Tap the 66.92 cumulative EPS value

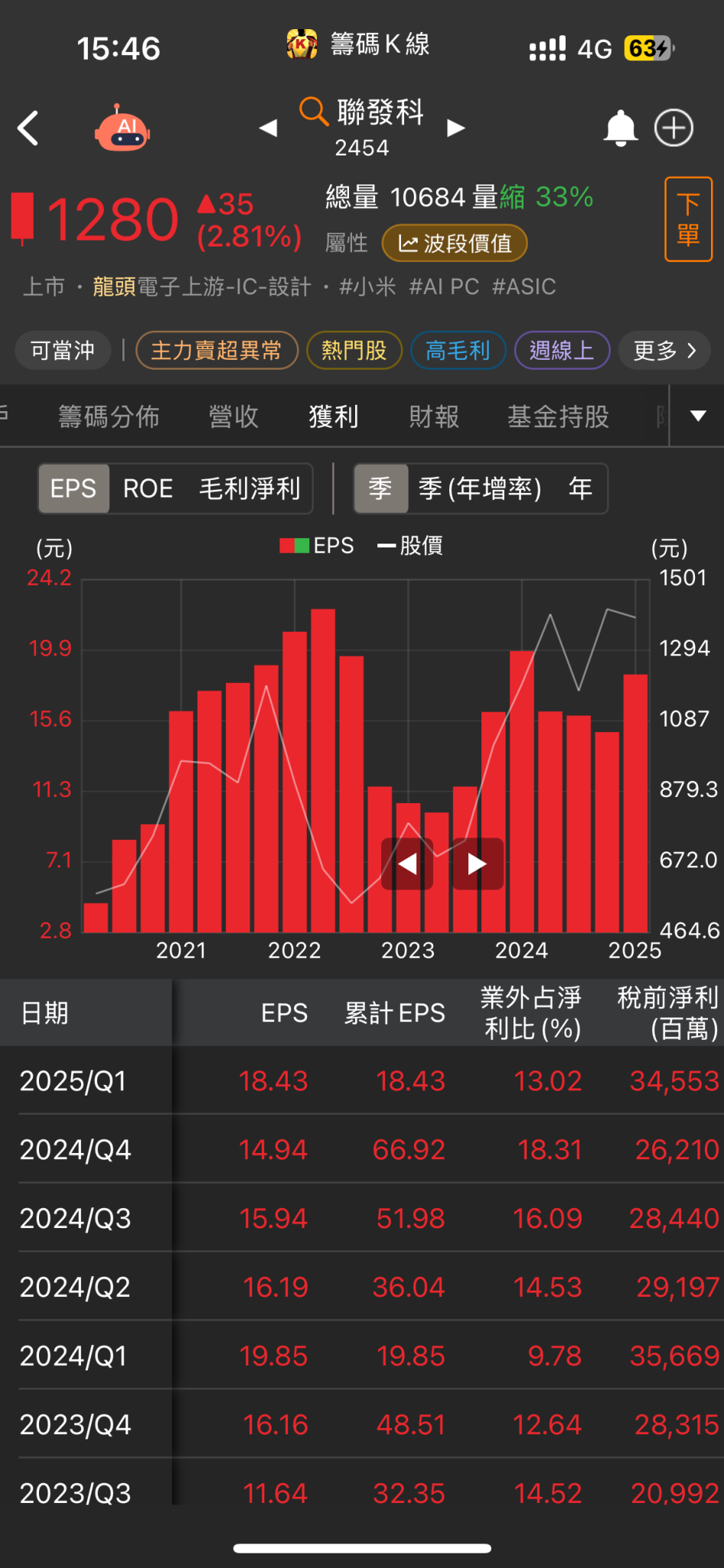click(x=409, y=1149)
